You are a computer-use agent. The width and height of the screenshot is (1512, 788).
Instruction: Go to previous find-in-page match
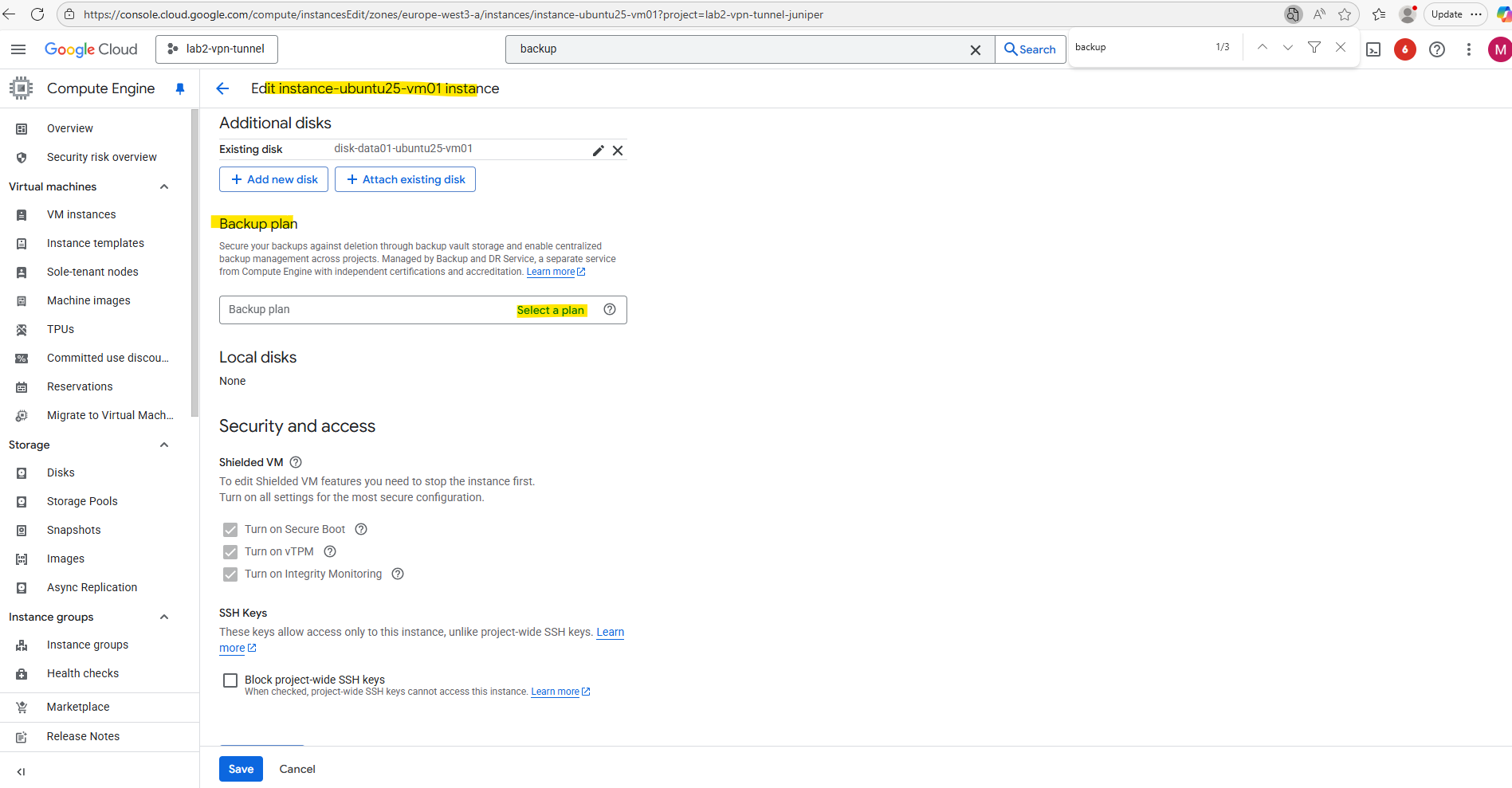click(1263, 47)
